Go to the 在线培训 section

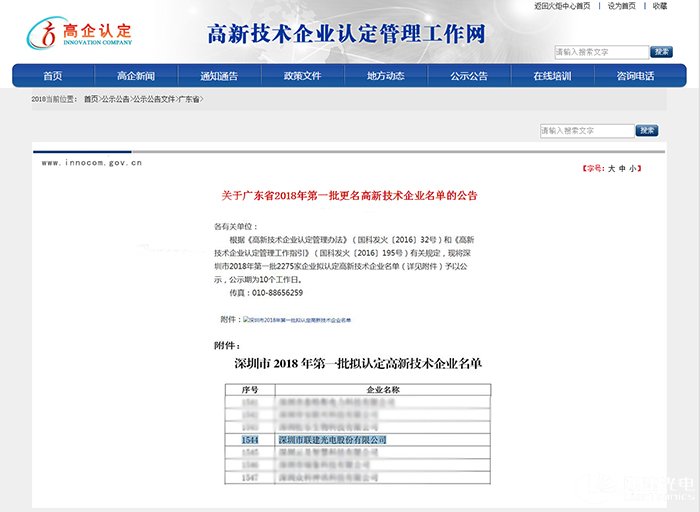click(x=552, y=76)
